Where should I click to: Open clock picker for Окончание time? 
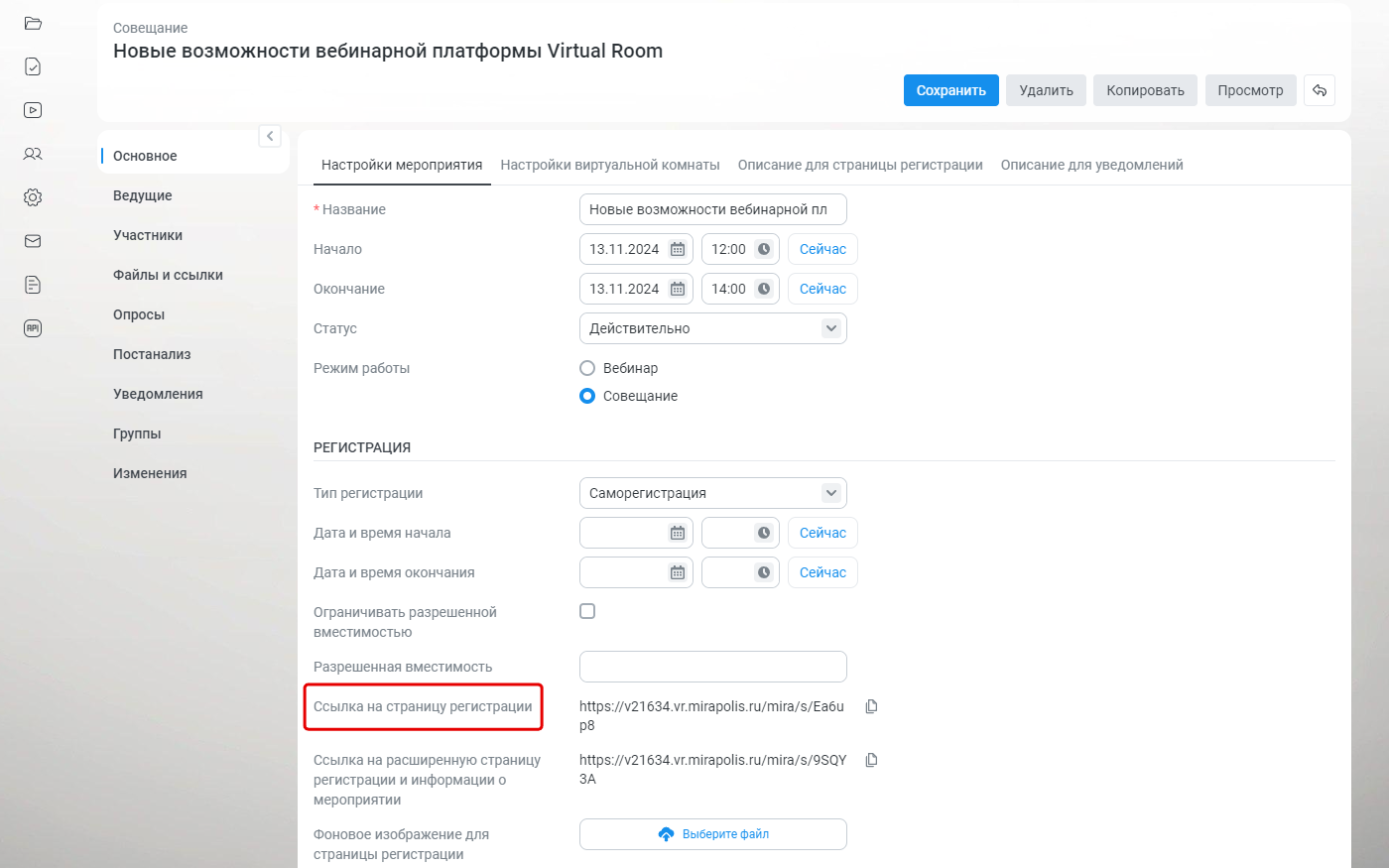pos(764,289)
